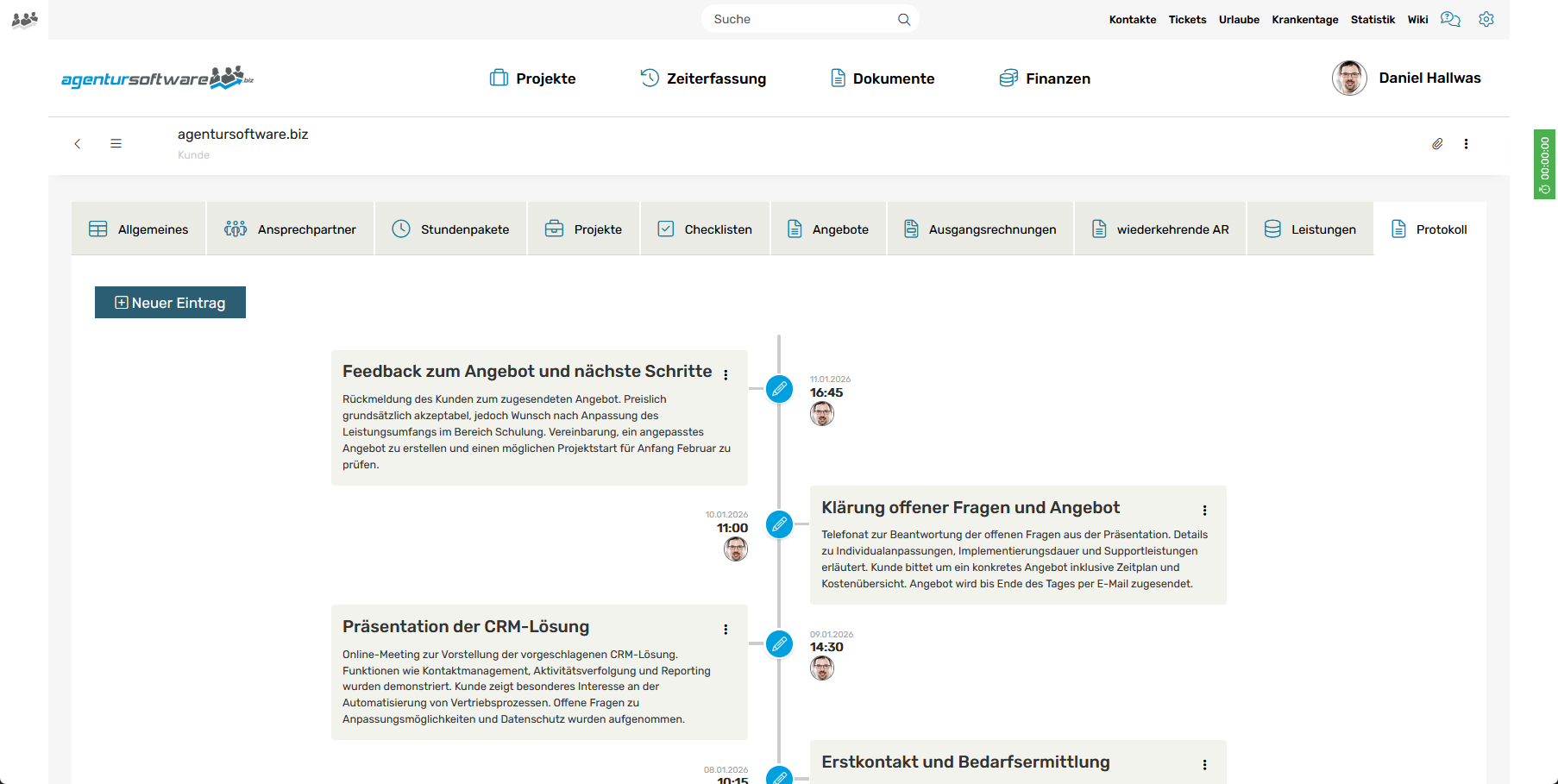Open the chat messages icon in the top bar
Image resolution: width=1558 pixels, height=784 pixels.
[1450, 19]
